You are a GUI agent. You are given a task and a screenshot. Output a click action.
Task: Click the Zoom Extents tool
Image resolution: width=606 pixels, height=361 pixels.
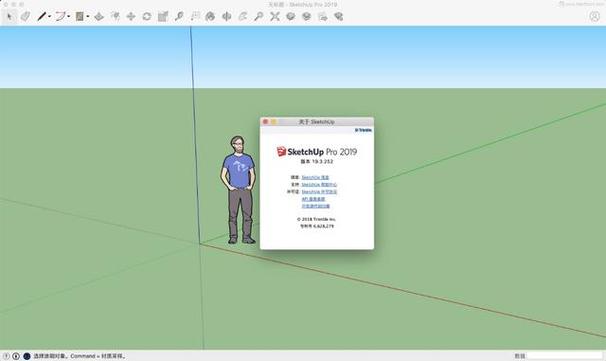coord(275,17)
